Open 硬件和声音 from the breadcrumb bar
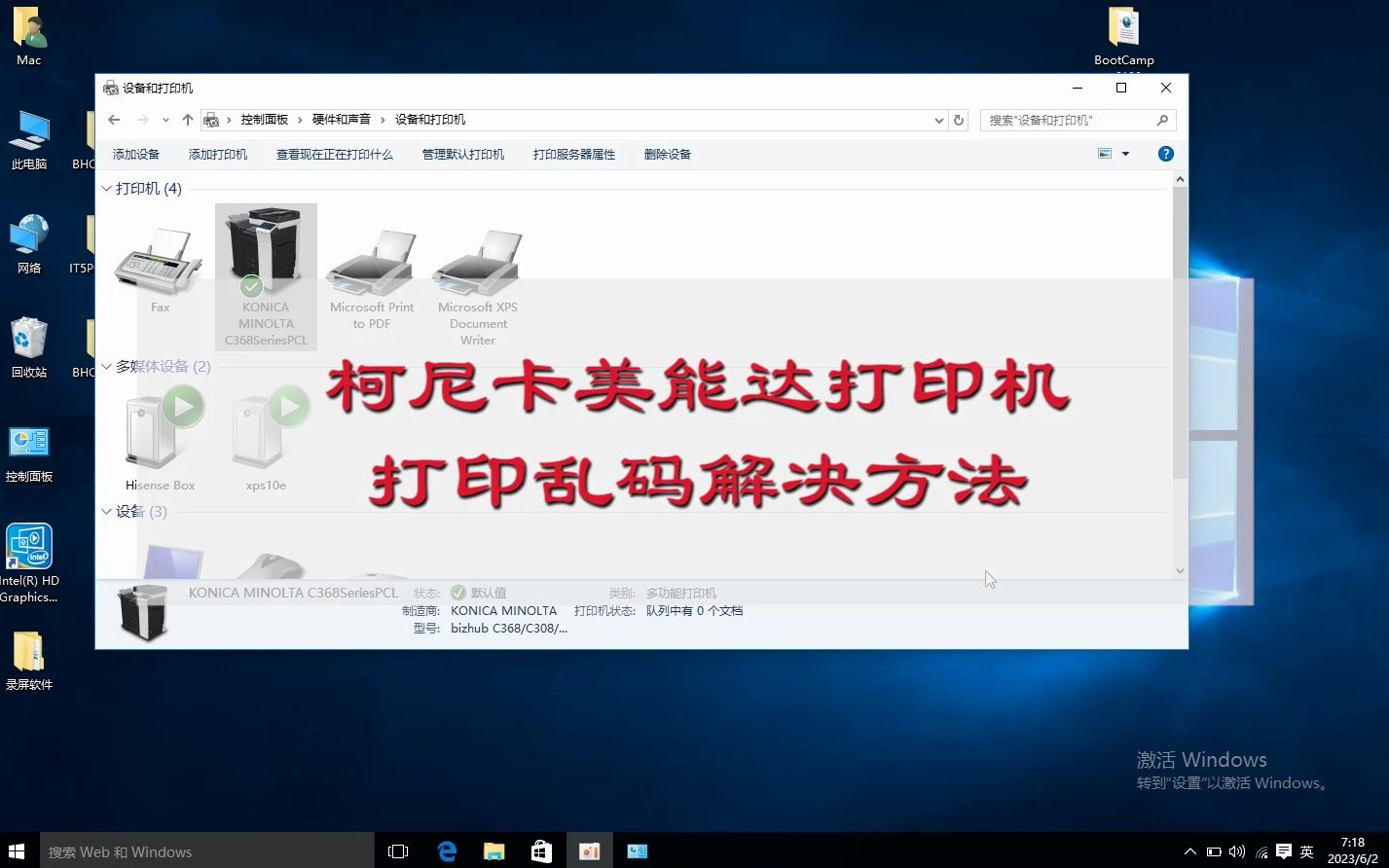 coord(342,119)
